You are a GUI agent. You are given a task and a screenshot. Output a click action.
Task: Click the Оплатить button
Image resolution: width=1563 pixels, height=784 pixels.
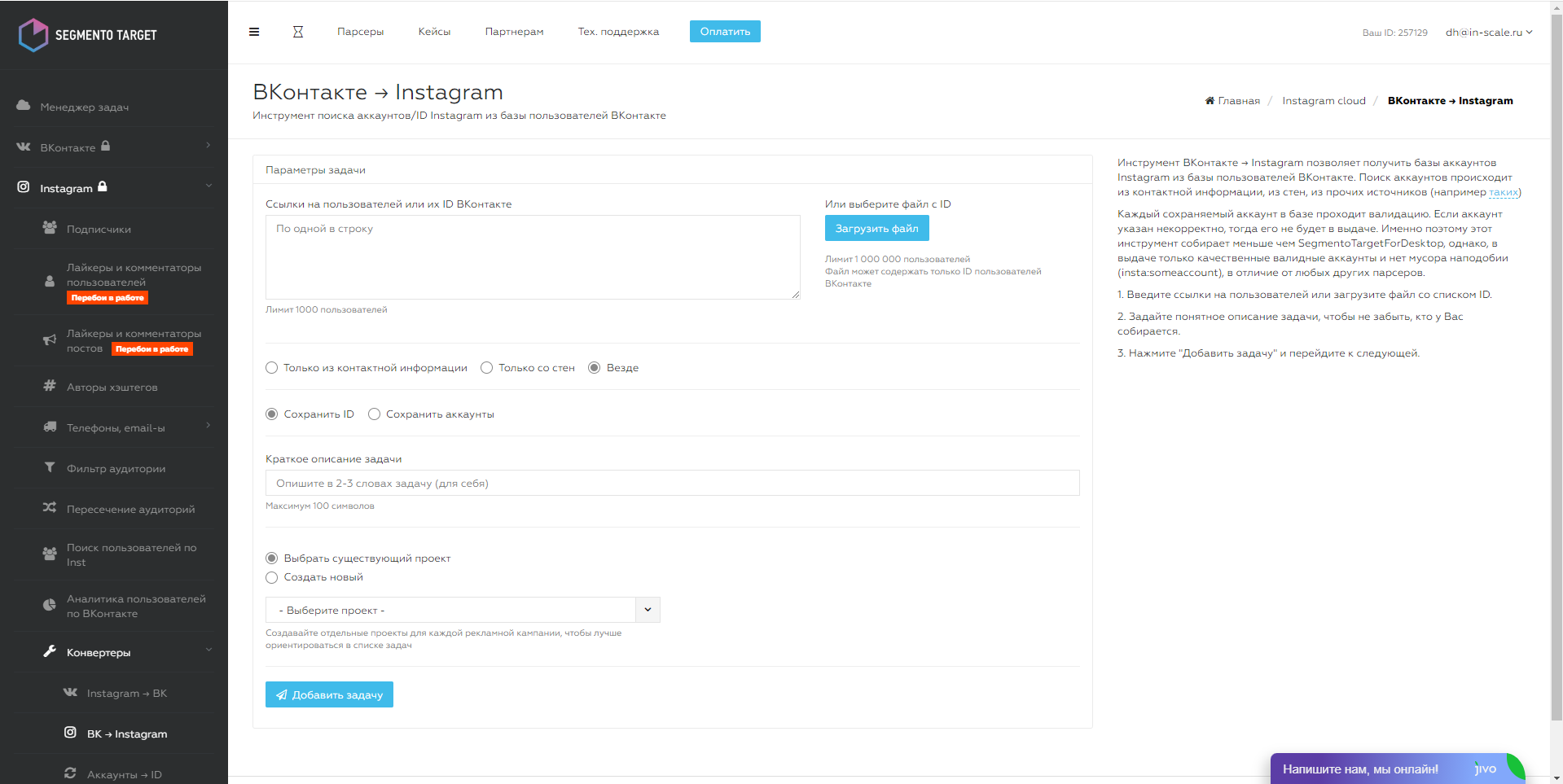coord(725,32)
